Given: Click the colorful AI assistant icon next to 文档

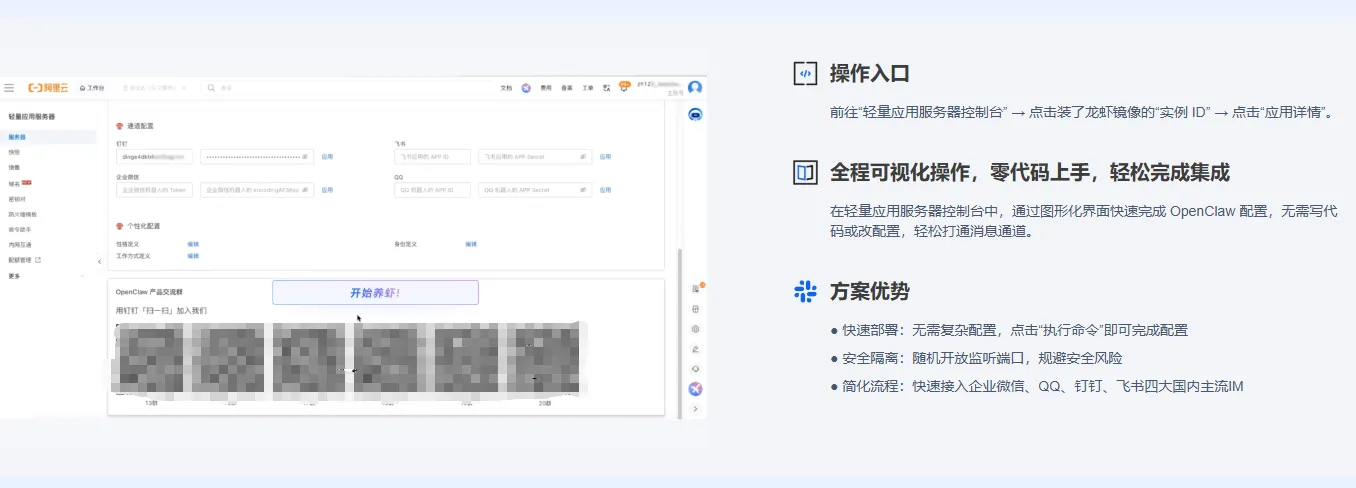Looking at the screenshot, I should click(526, 88).
